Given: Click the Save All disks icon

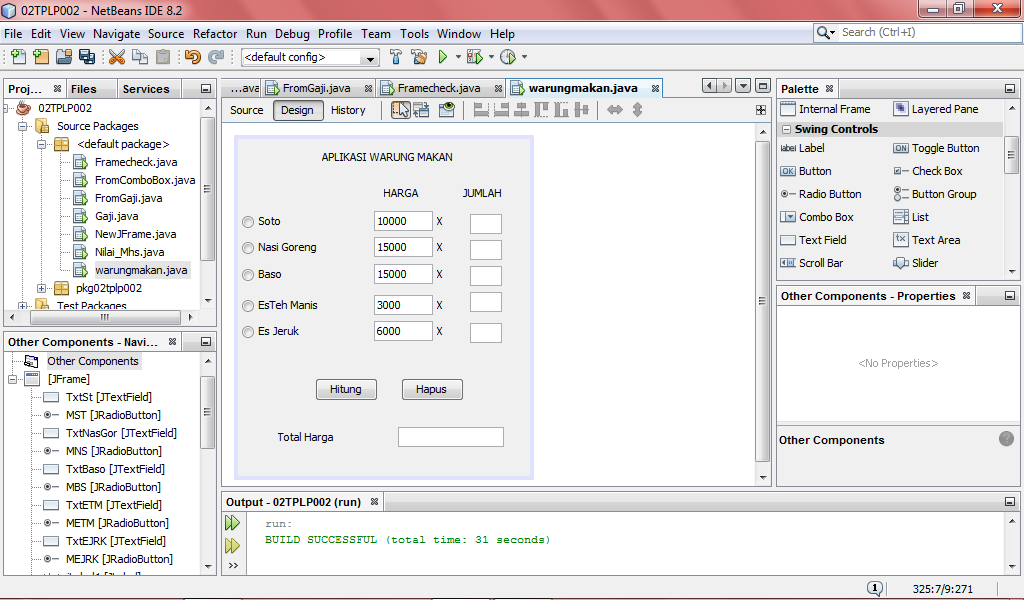Looking at the screenshot, I should pos(86,57).
